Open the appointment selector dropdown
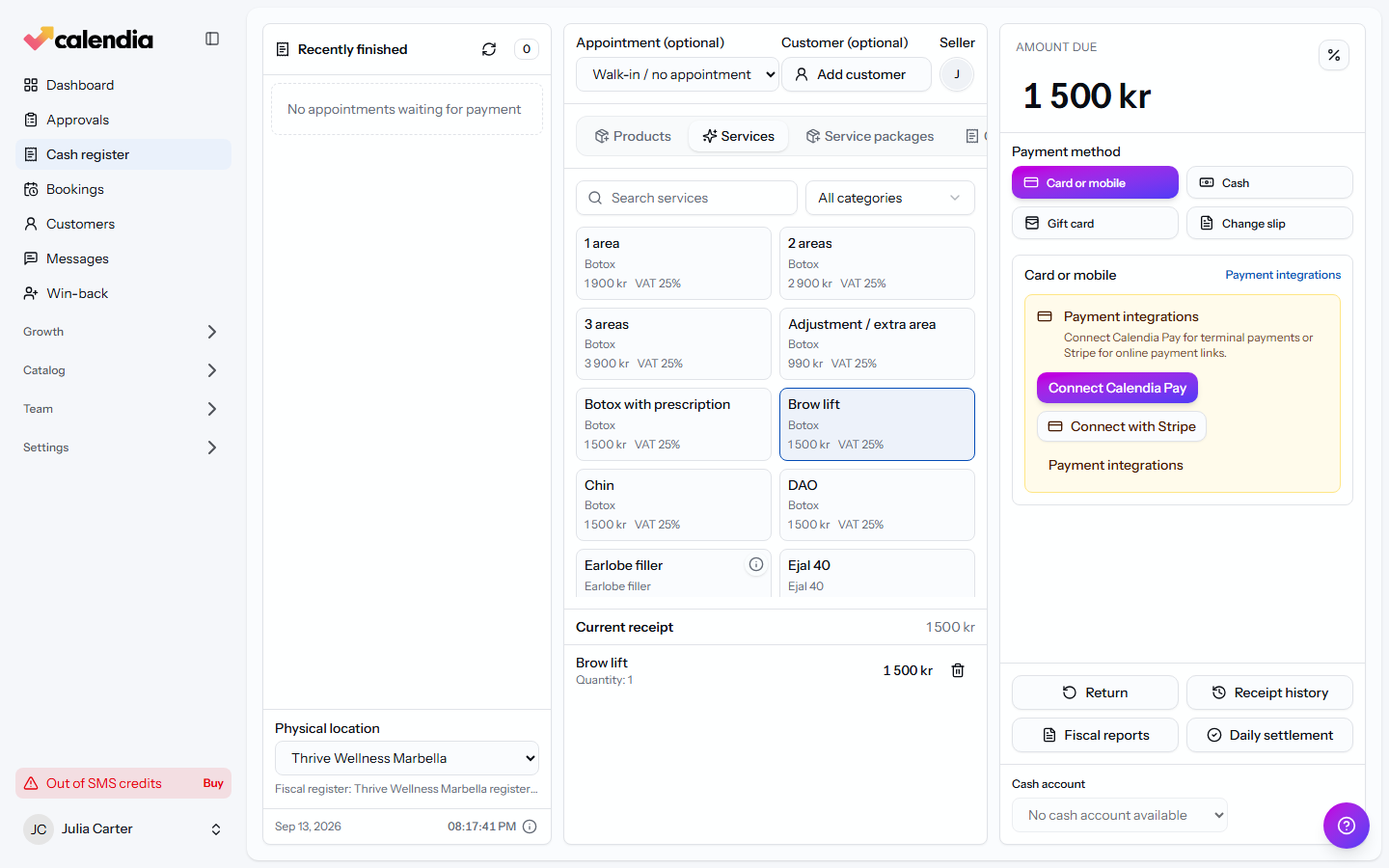This screenshot has width=1389, height=868. pyautogui.click(x=677, y=74)
